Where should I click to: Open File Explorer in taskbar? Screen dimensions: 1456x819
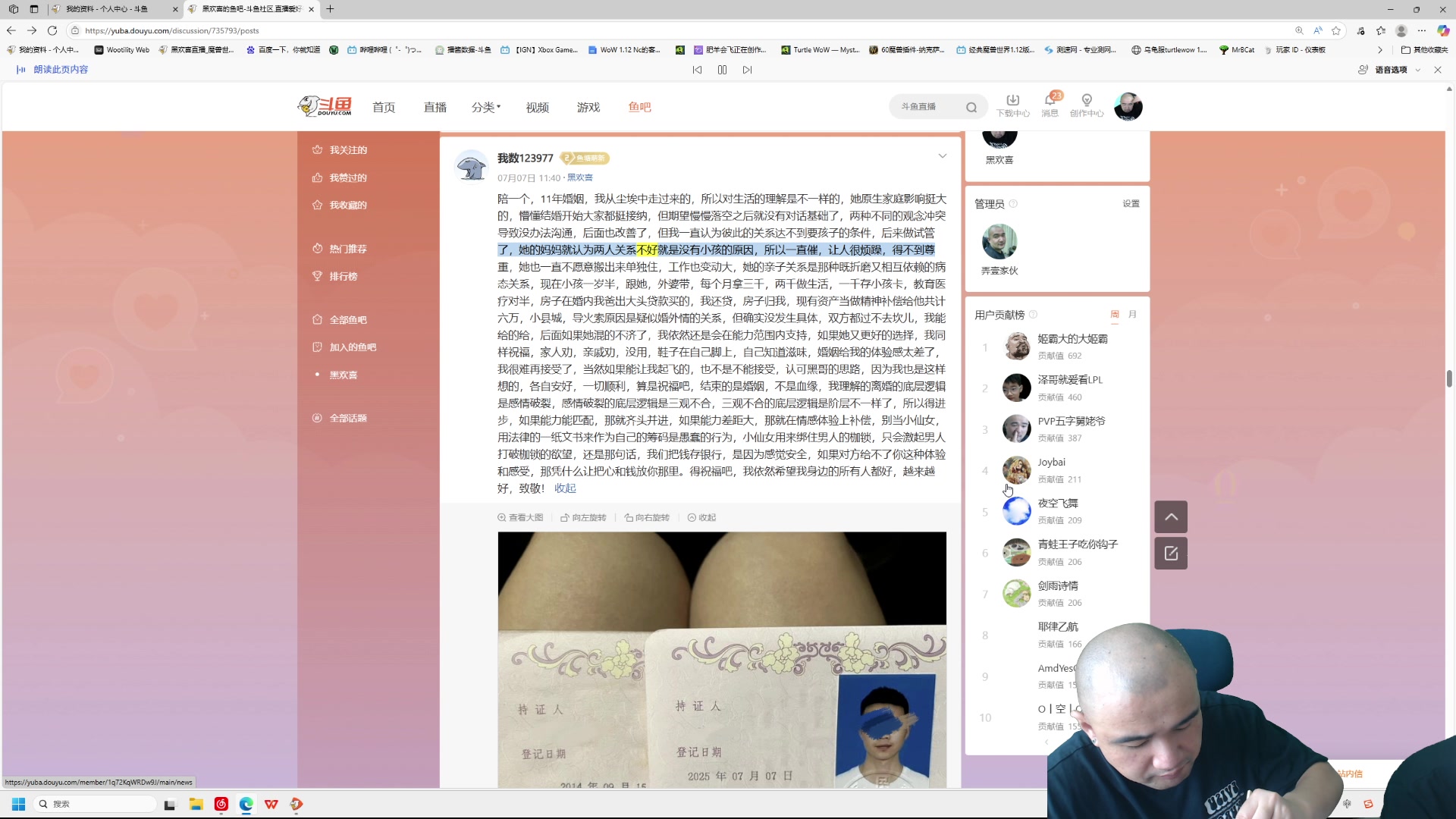point(196,804)
